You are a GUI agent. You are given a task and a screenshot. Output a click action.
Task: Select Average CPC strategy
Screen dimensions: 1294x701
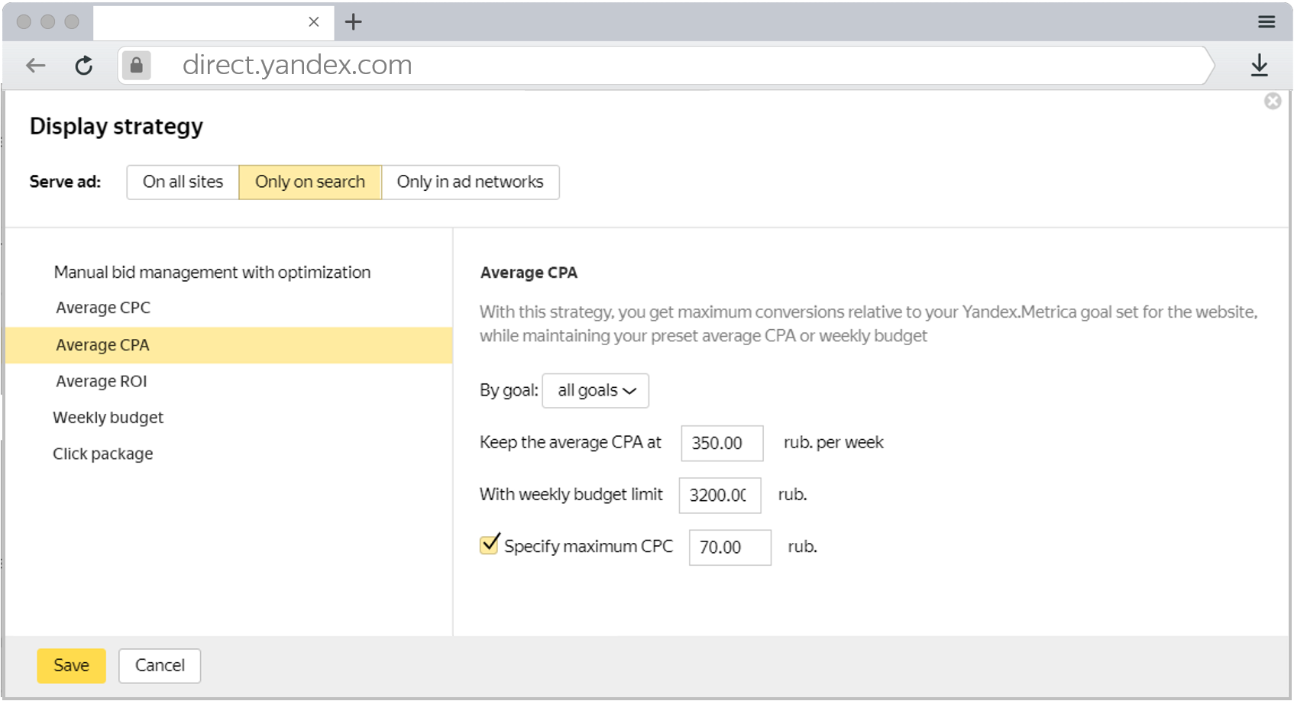pos(103,308)
